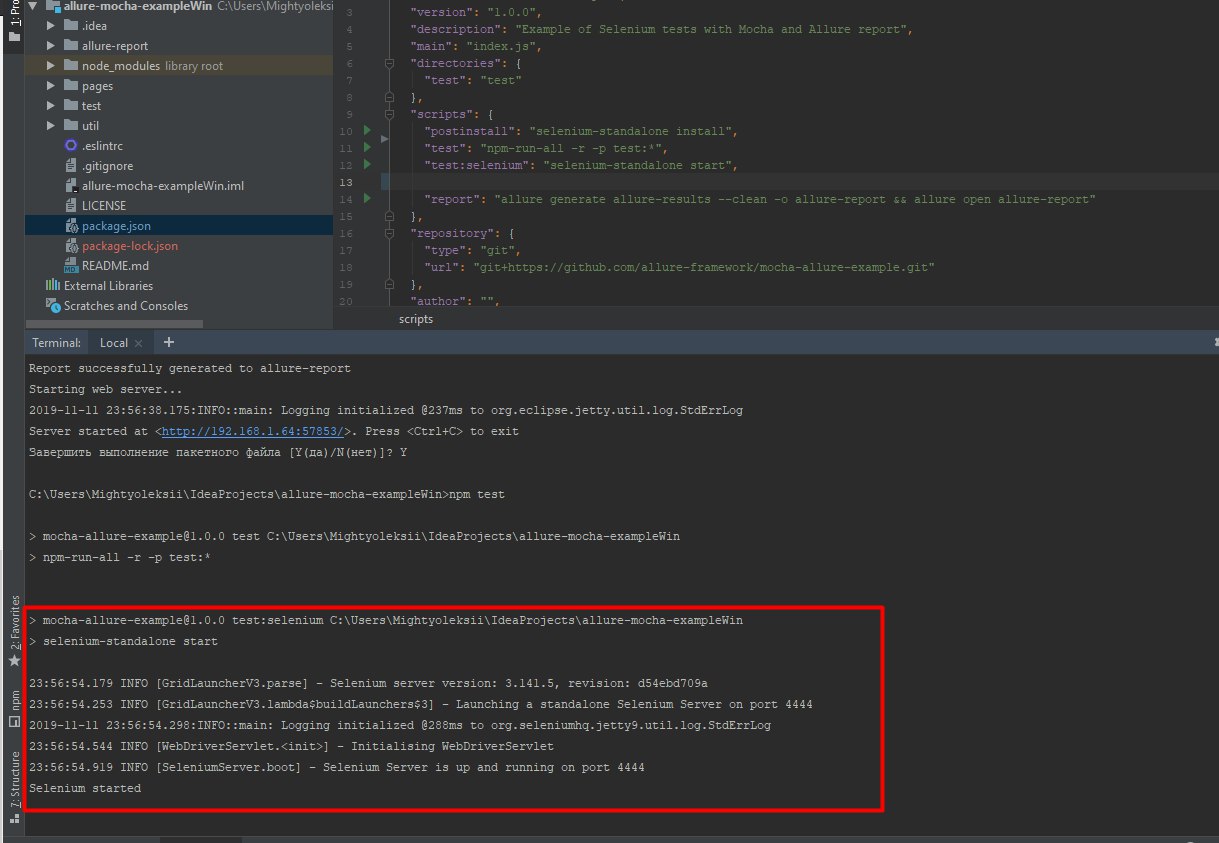Image resolution: width=1219 pixels, height=843 pixels.
Task: Click "Selenium started" terminal output line
Action: (85, 788)
